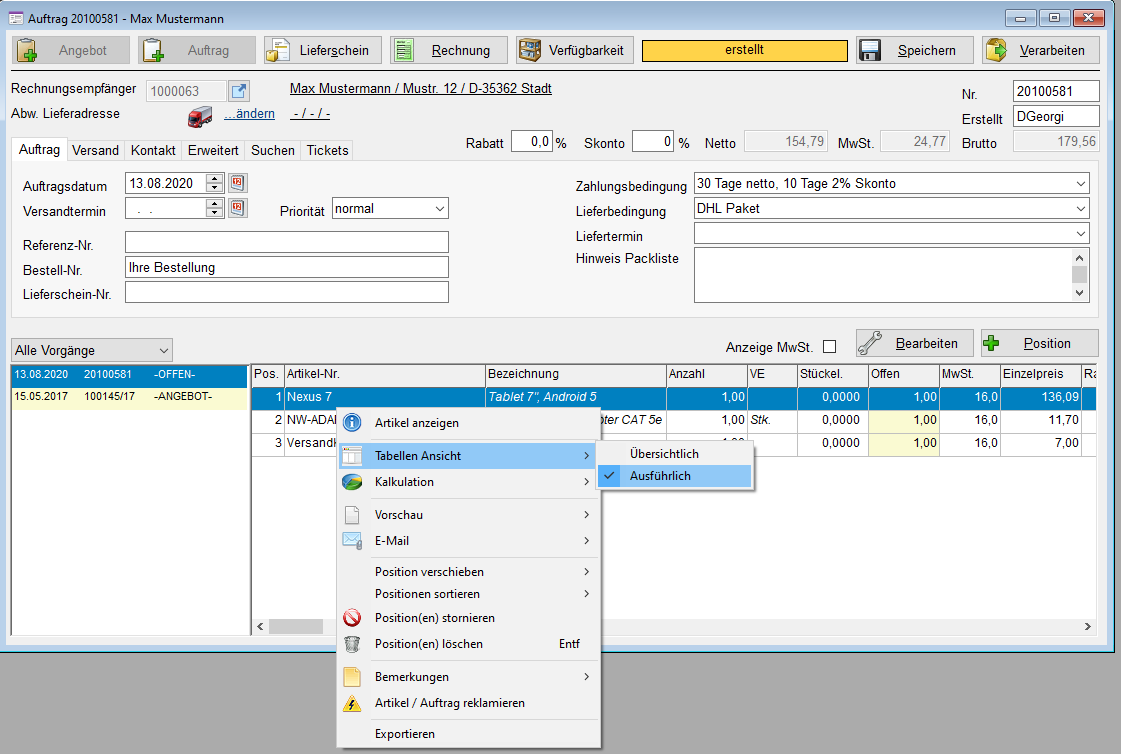This screenshot has width=1121, height=754.
Task: Switch to the Tickets tab
Action: tap(327, 150)
